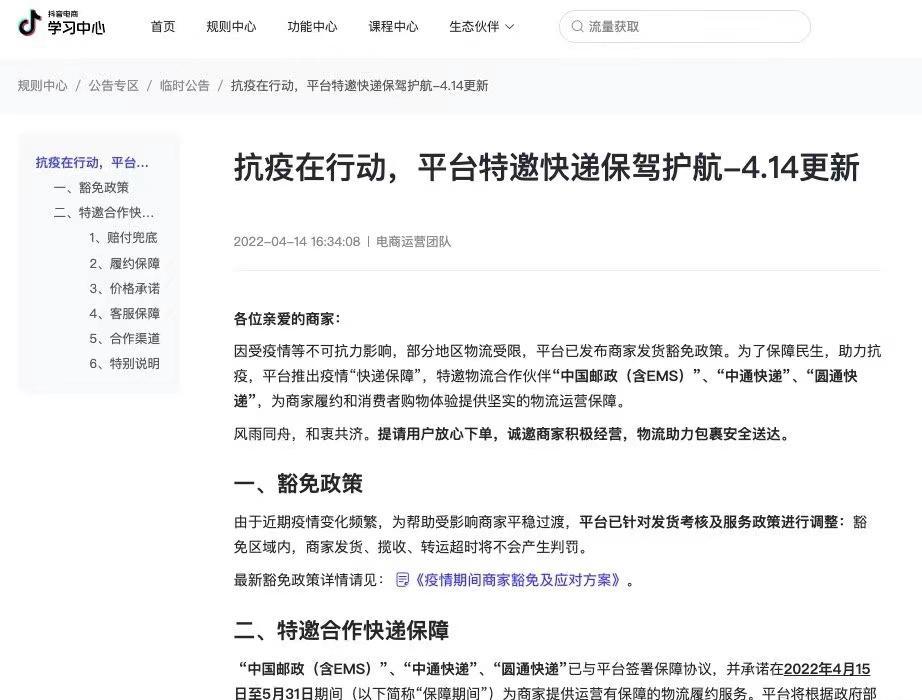Jump to outline item 6、特别说明

click(125, 364)
